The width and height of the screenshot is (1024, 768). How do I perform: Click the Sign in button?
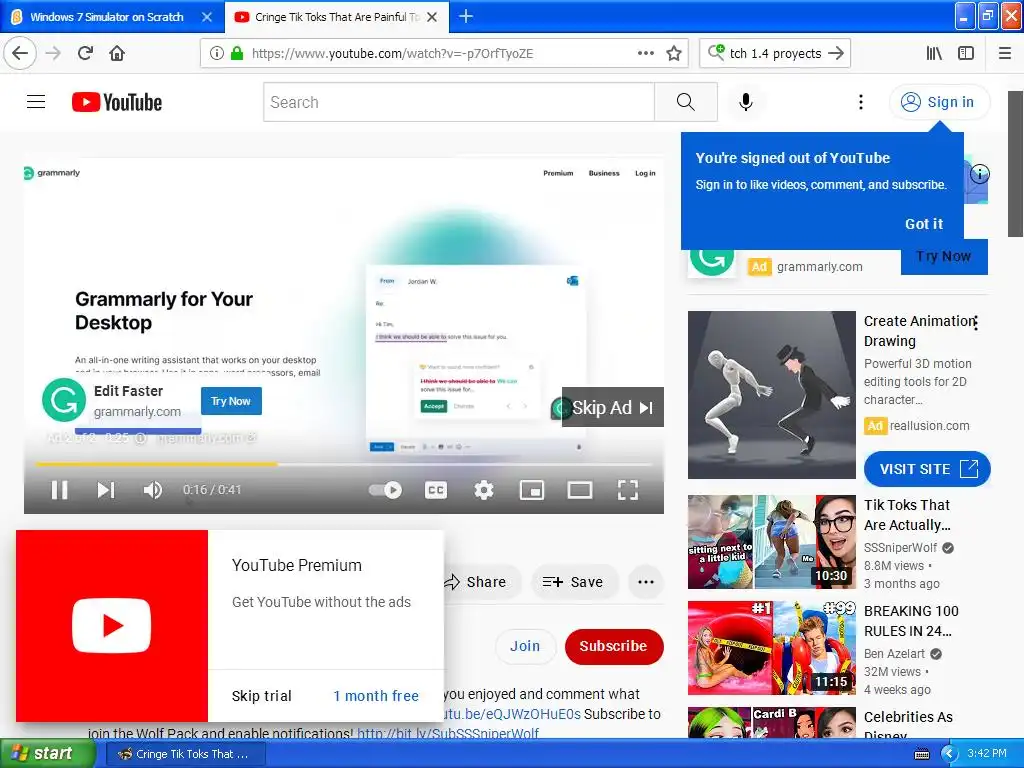click(x=939, y=102)
